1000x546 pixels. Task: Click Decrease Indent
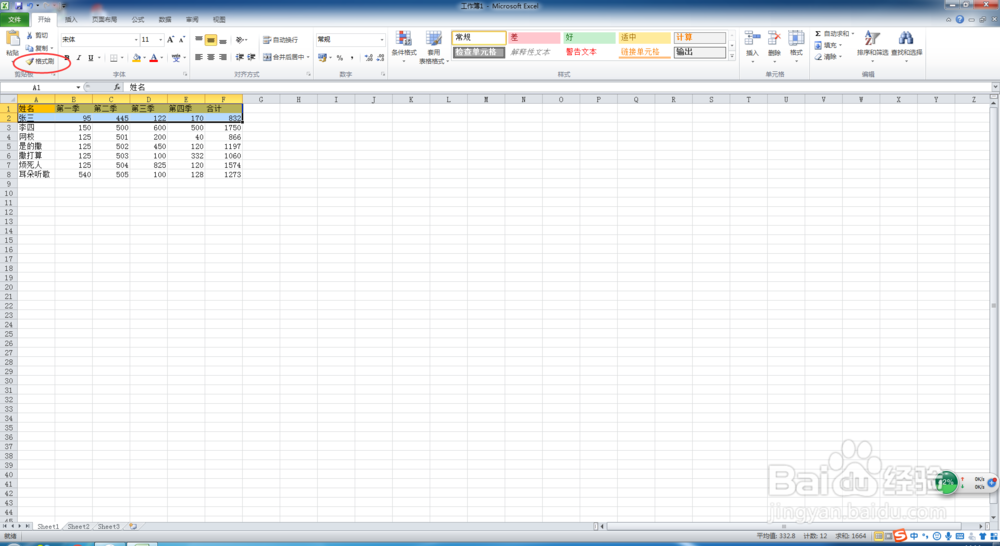click(x=240, y=57)
